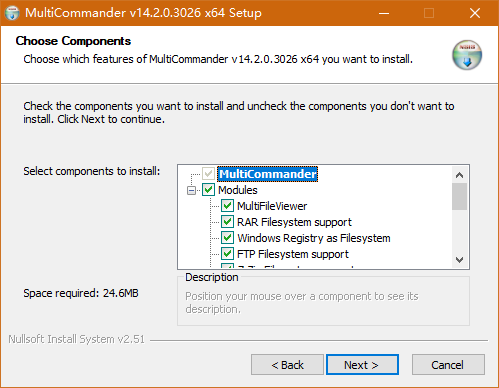The height and width of the screenshot is (388, 499).
Task: Click the Next button
Action: click(362, 365)
